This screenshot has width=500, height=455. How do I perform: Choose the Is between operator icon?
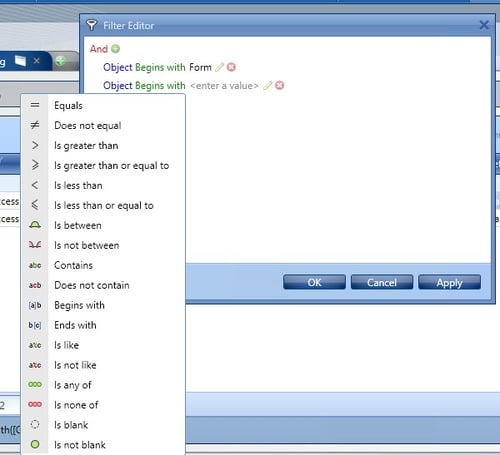(x=35, y=225)
